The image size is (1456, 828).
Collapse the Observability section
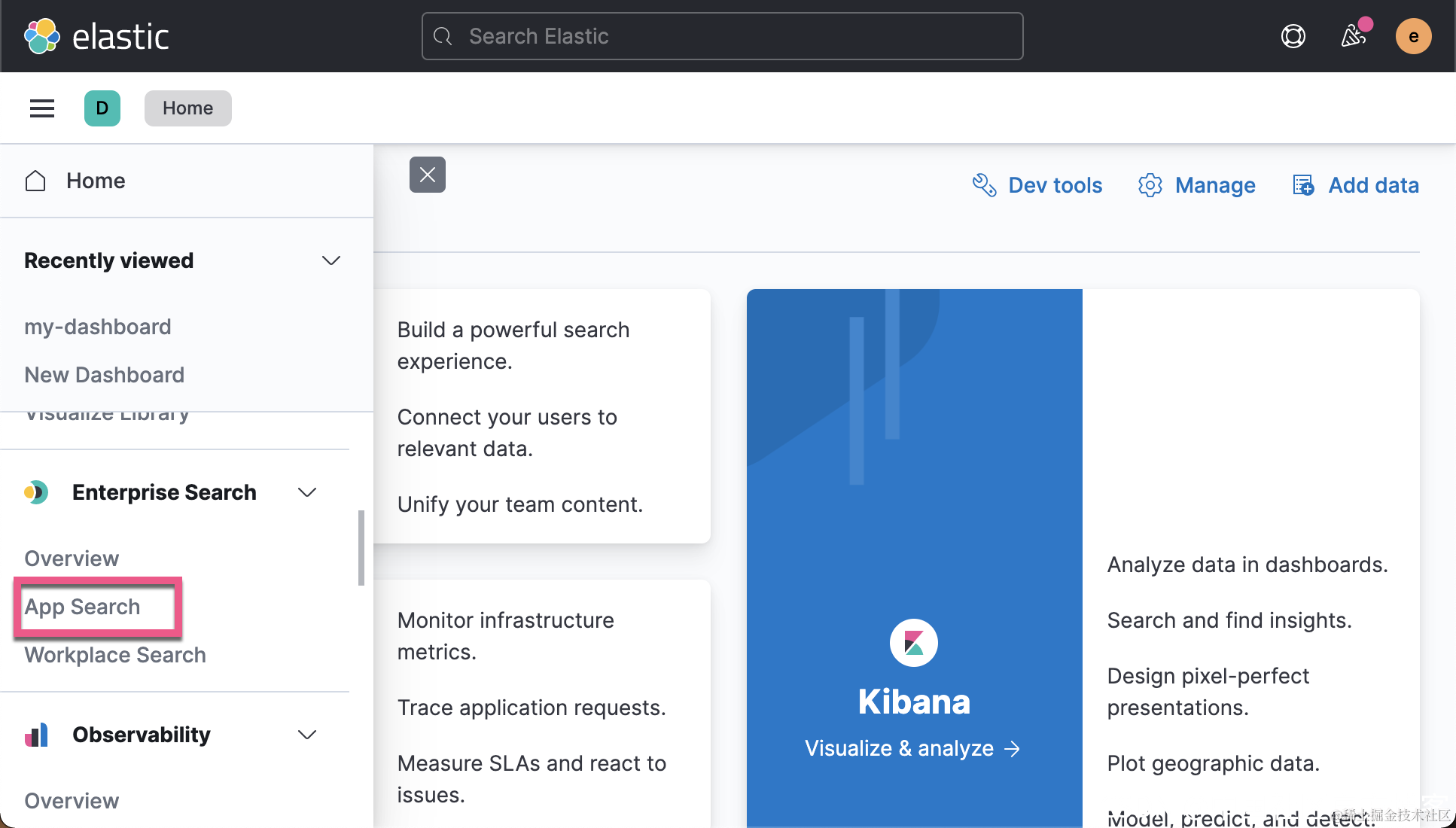click(x=307, y=735)
